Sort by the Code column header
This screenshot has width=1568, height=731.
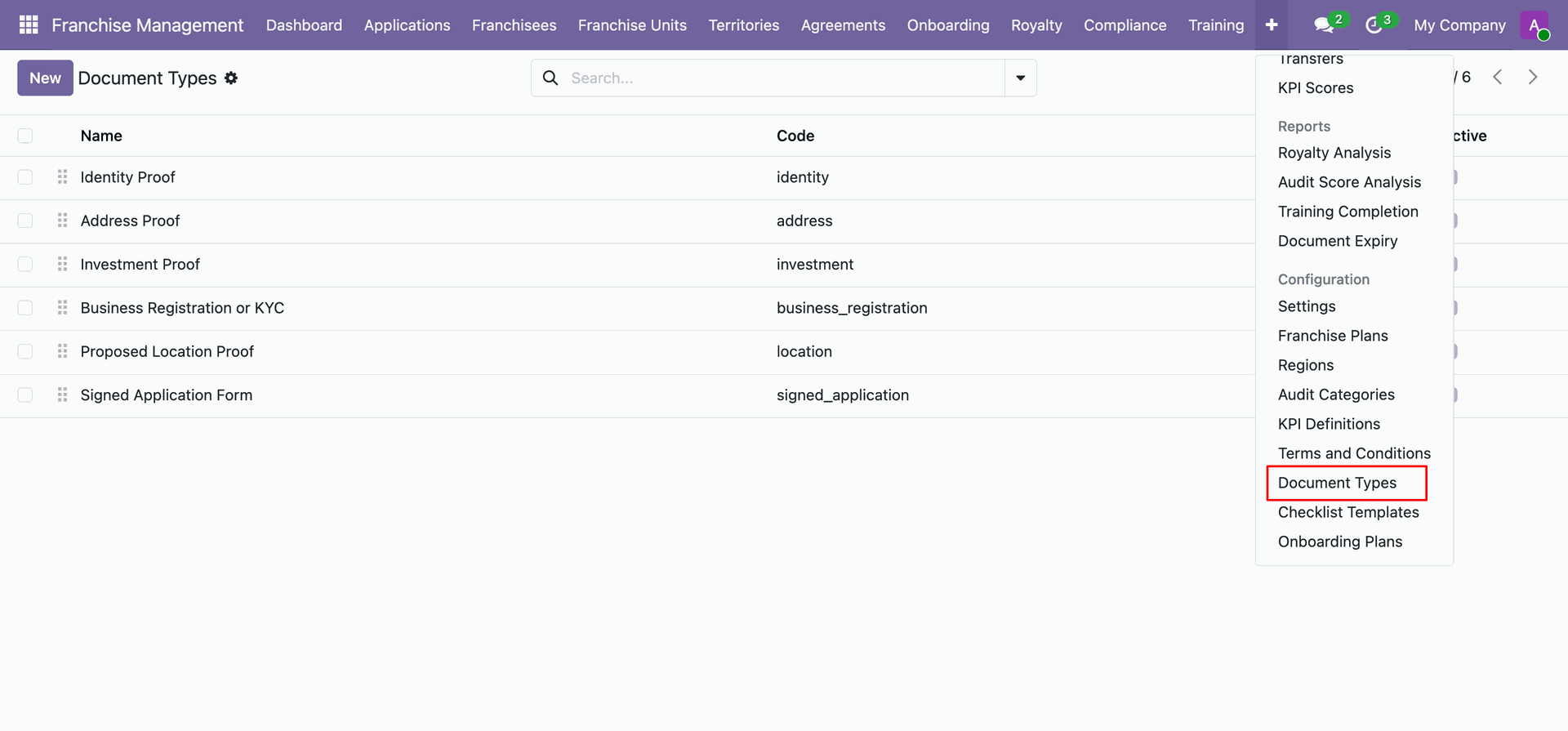tap(795, 136)
